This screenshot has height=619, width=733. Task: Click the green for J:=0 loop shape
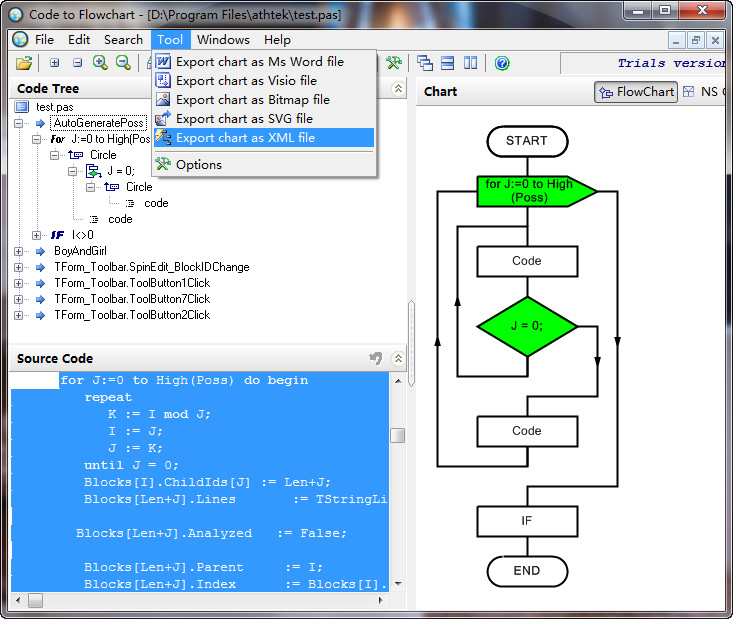point(536,191)
